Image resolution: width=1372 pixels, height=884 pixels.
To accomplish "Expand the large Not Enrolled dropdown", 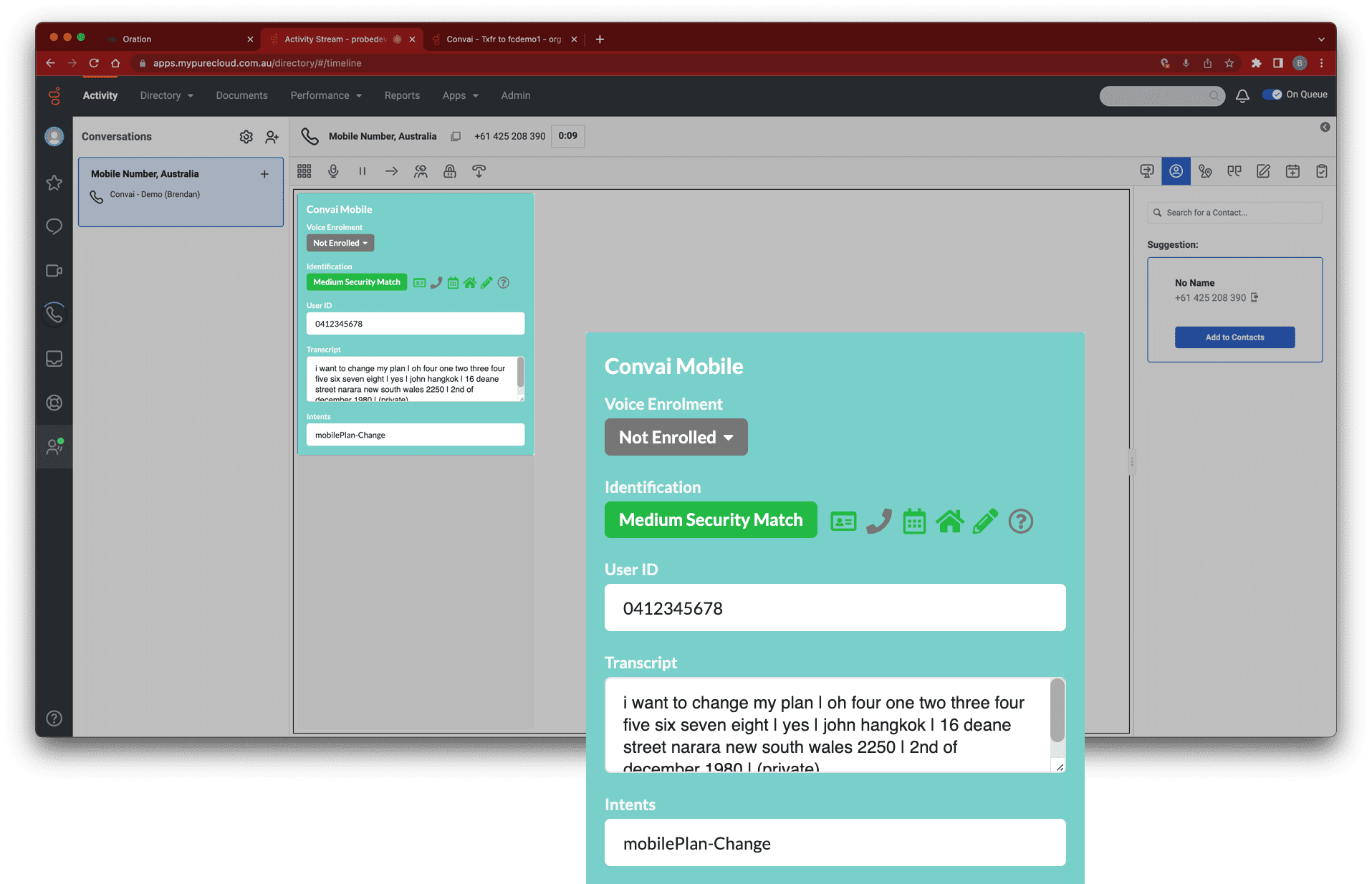I will [676, 437].
